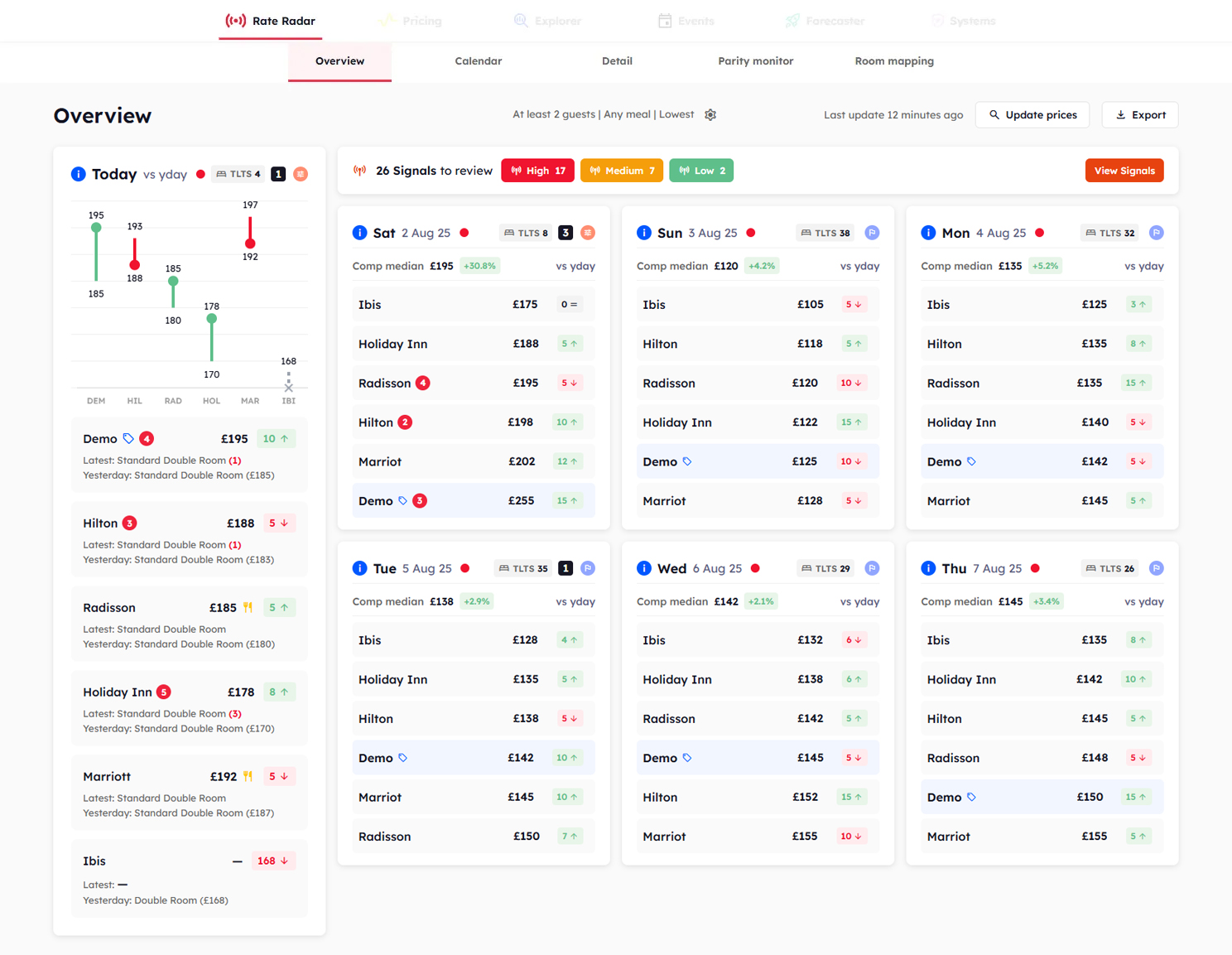Filter signals by Low 2
The width and height of the screenshot is (1232, 955).
click(701, 171)
